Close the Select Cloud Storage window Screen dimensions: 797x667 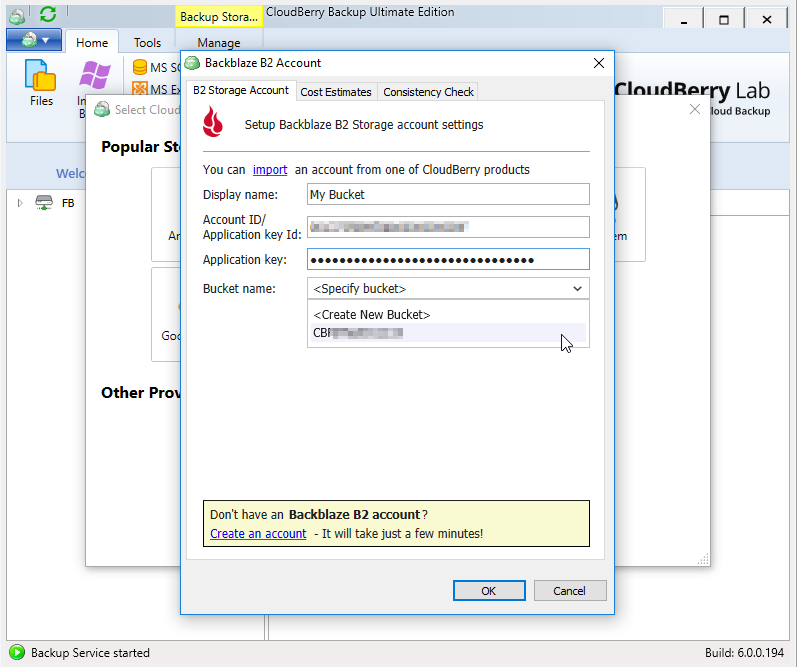point(695,109)
